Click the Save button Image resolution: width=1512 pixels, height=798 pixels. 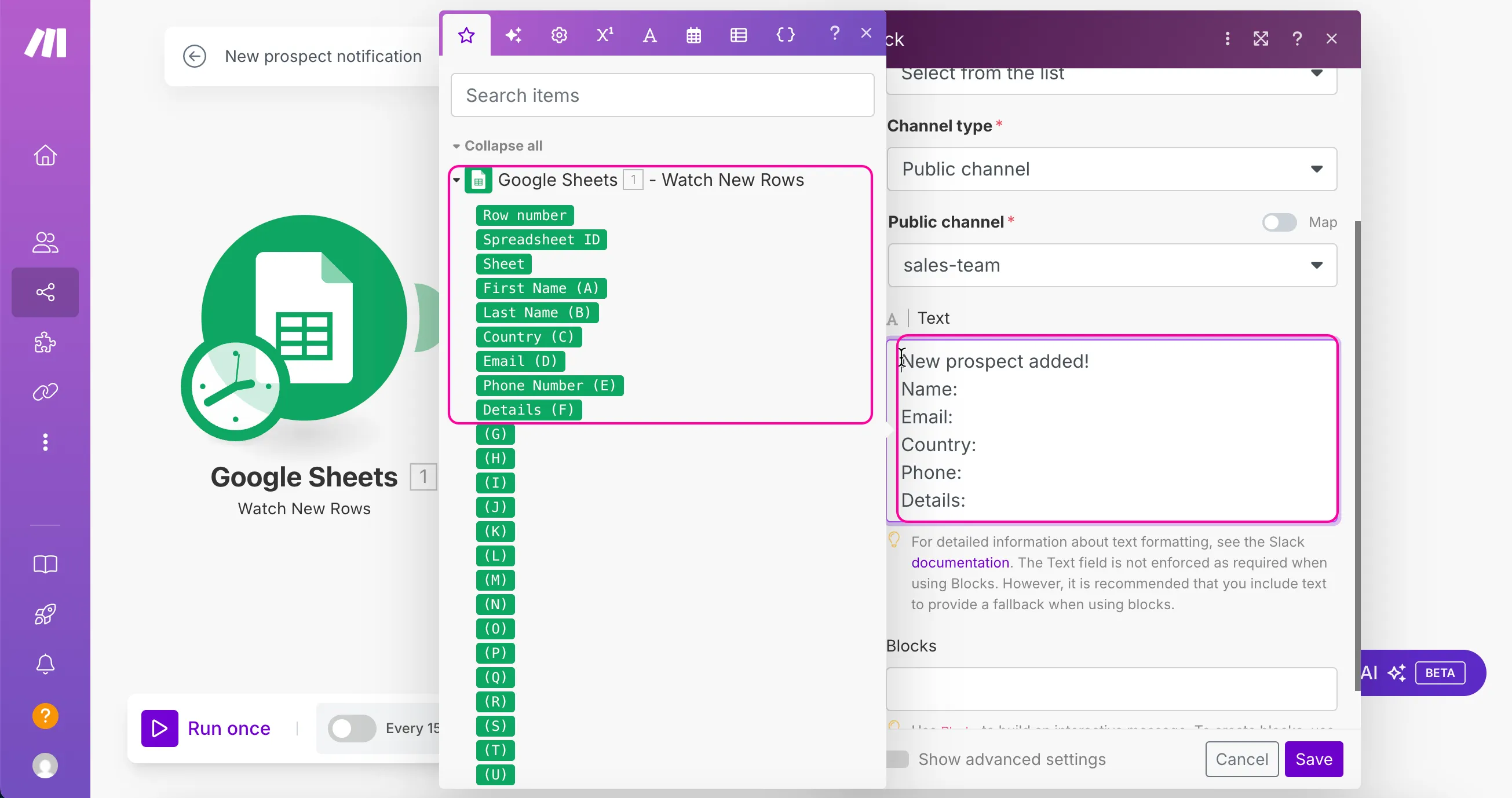coord(1314,759)
